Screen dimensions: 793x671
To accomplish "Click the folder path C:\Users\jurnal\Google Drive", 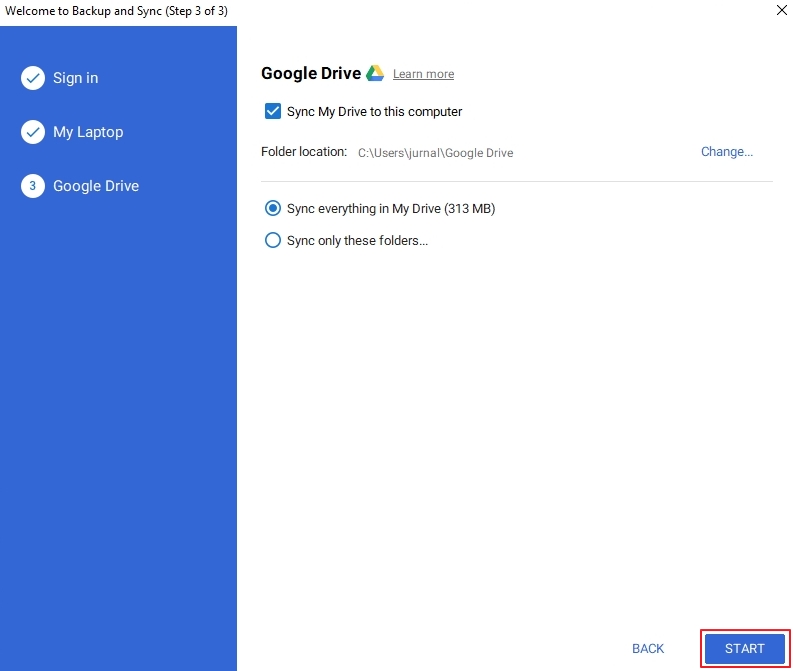I will tap(435, 153).
